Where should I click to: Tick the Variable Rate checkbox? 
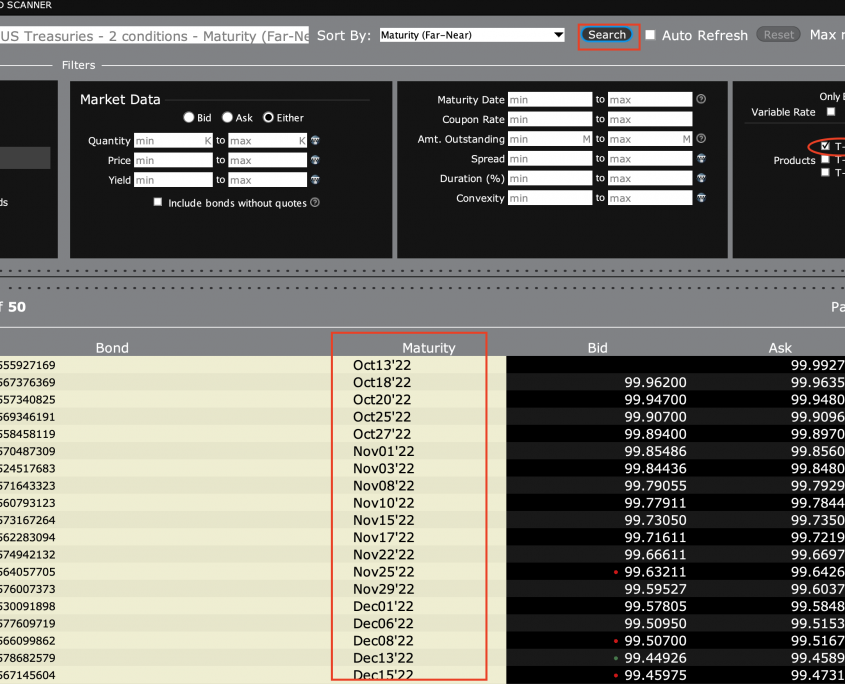tap(830, 112)
